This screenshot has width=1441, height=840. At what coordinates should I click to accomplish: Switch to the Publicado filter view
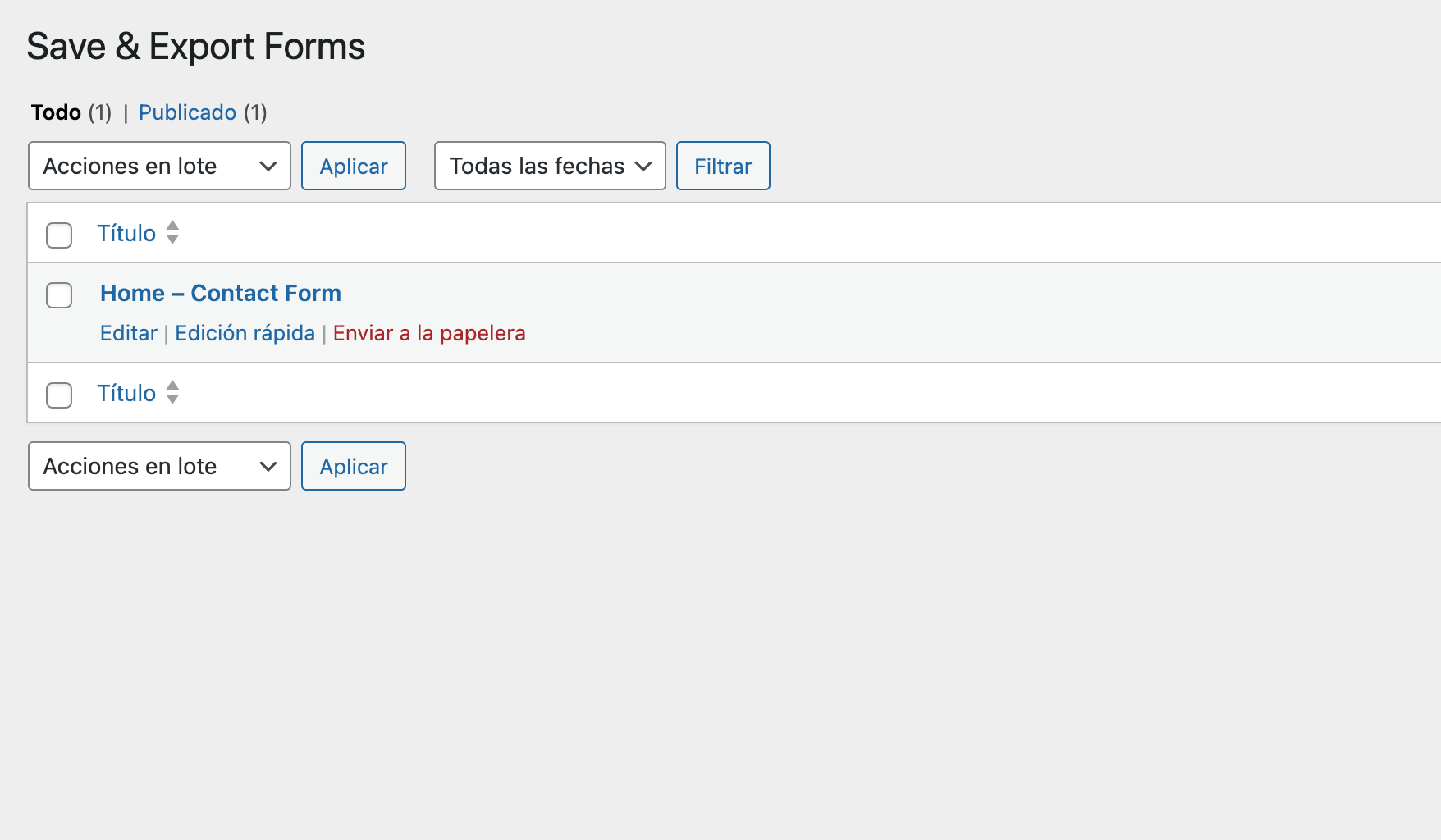point(187,112)
